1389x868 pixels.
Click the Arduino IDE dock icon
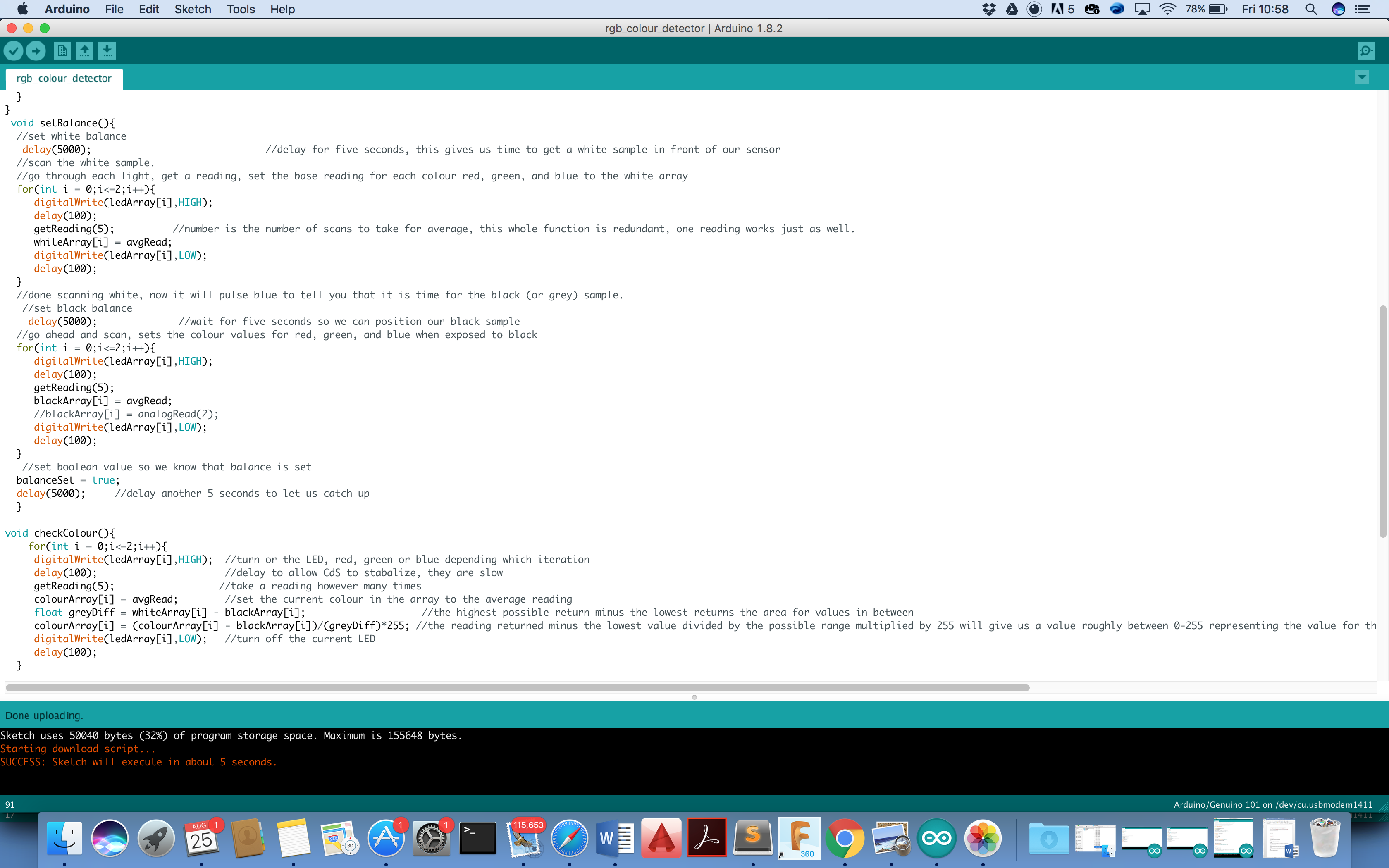pos(937,839)
